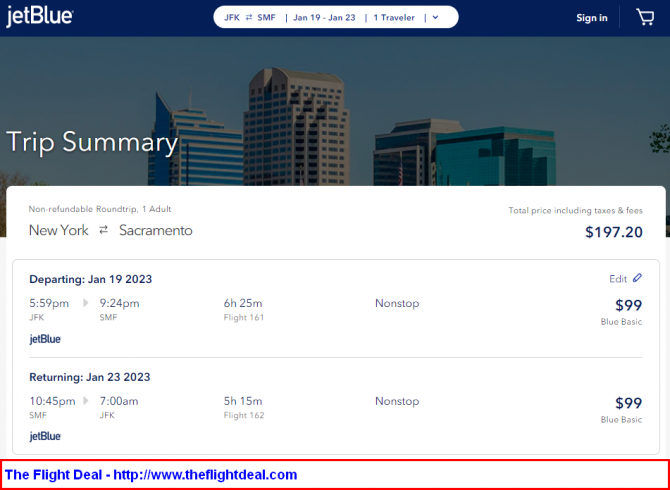Select the 1 Traveler field
Image resolution: width=670 pixels, height=490 pixels.
coord(394,18)
